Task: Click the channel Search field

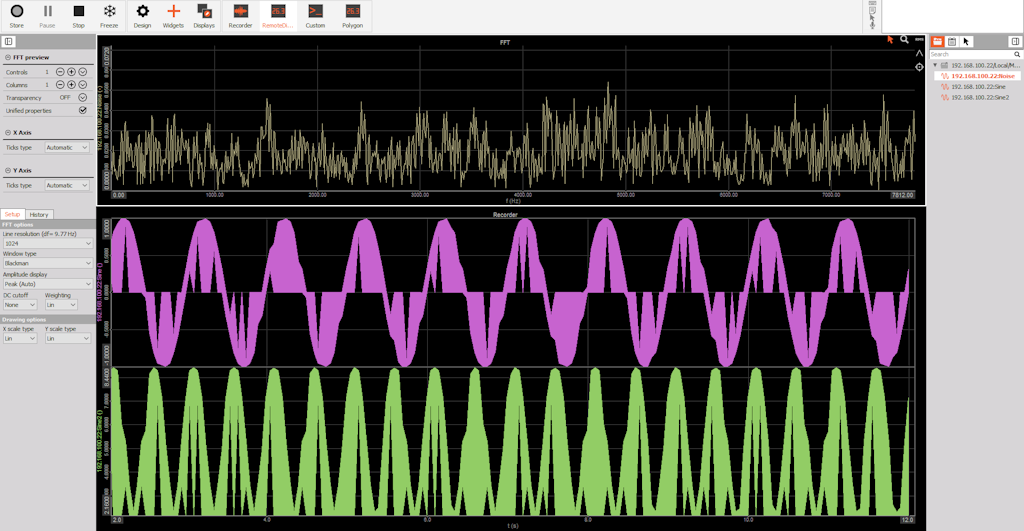Action: 971,54
